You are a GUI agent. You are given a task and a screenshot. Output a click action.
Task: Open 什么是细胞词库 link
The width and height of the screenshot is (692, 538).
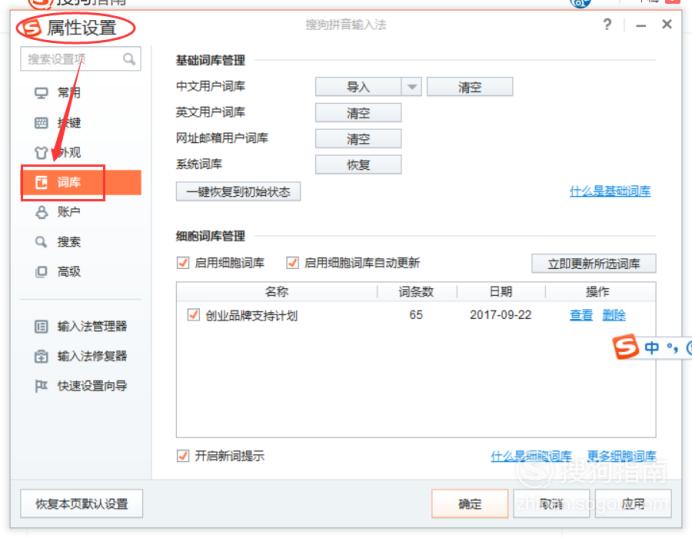point(531,455)
